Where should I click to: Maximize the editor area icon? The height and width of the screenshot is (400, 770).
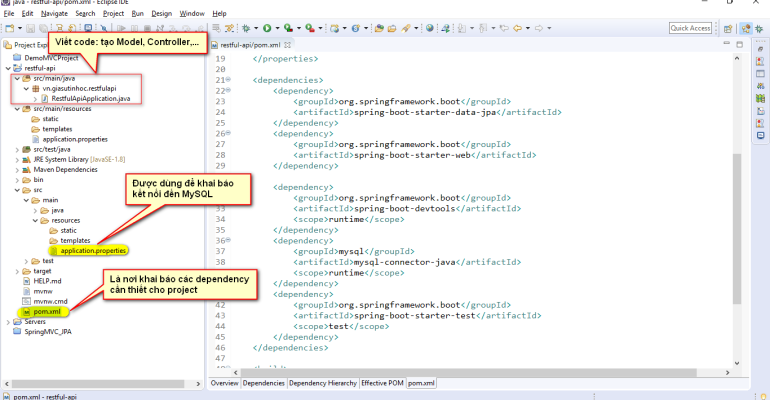pos(740,44)
